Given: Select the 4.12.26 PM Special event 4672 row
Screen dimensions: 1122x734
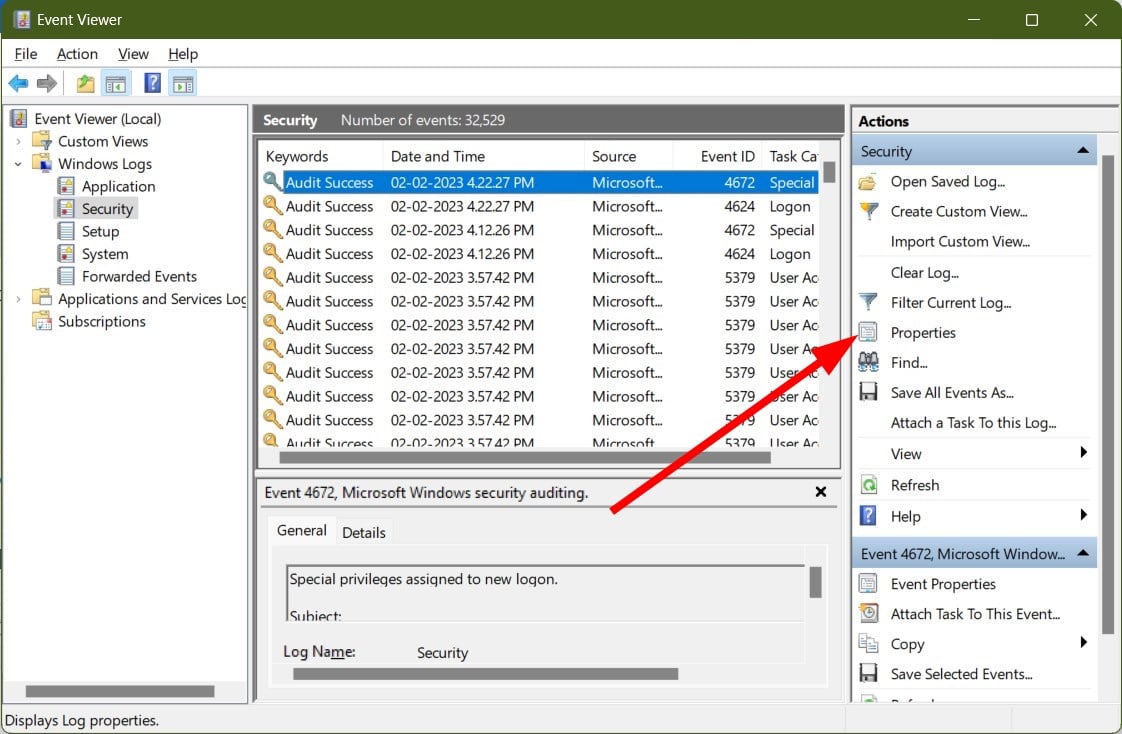Looking at the screenshot, I should click(540, 230).
